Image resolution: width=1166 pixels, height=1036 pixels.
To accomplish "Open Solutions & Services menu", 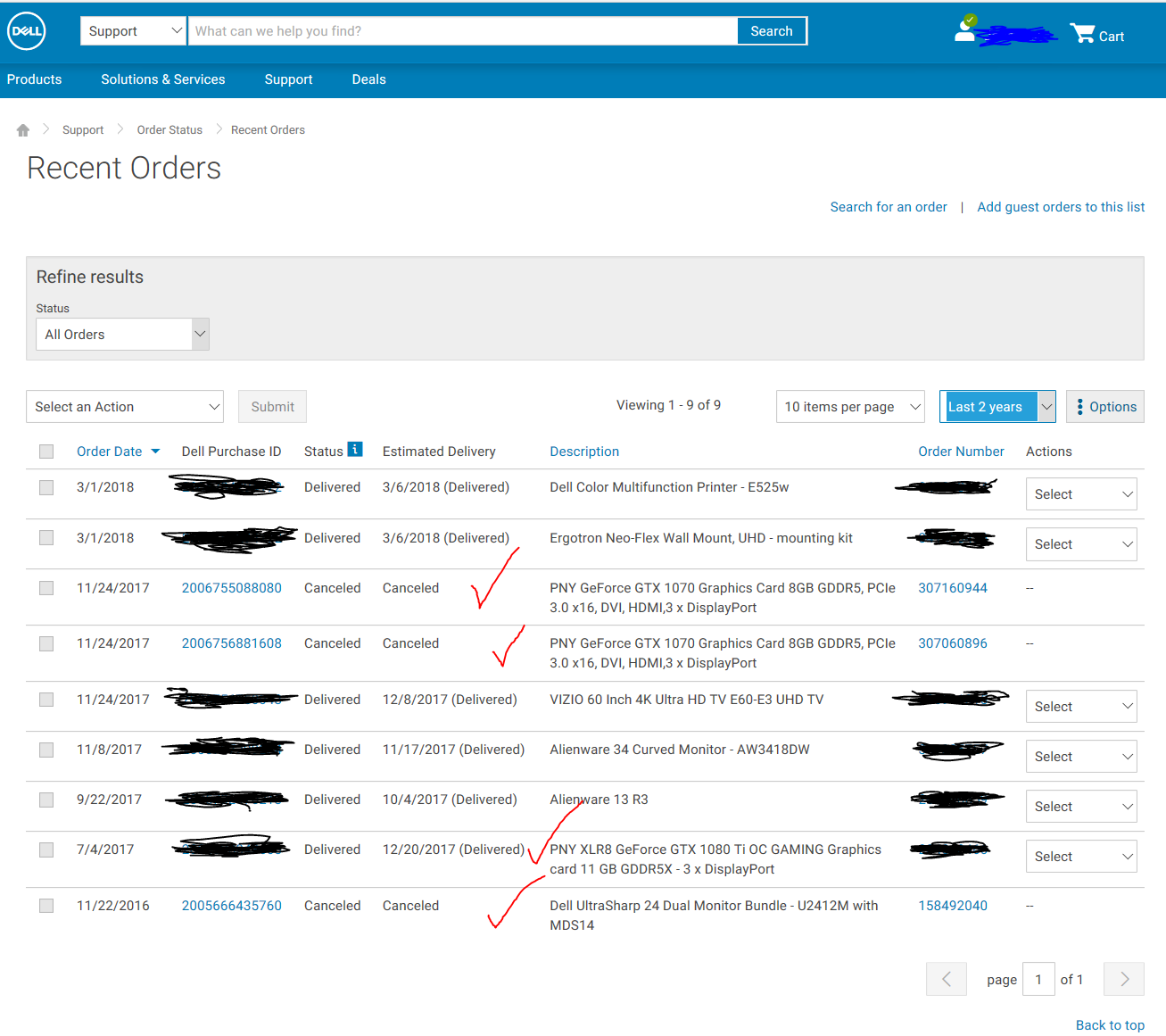I will pyautogui.click(x=162, y=79).
